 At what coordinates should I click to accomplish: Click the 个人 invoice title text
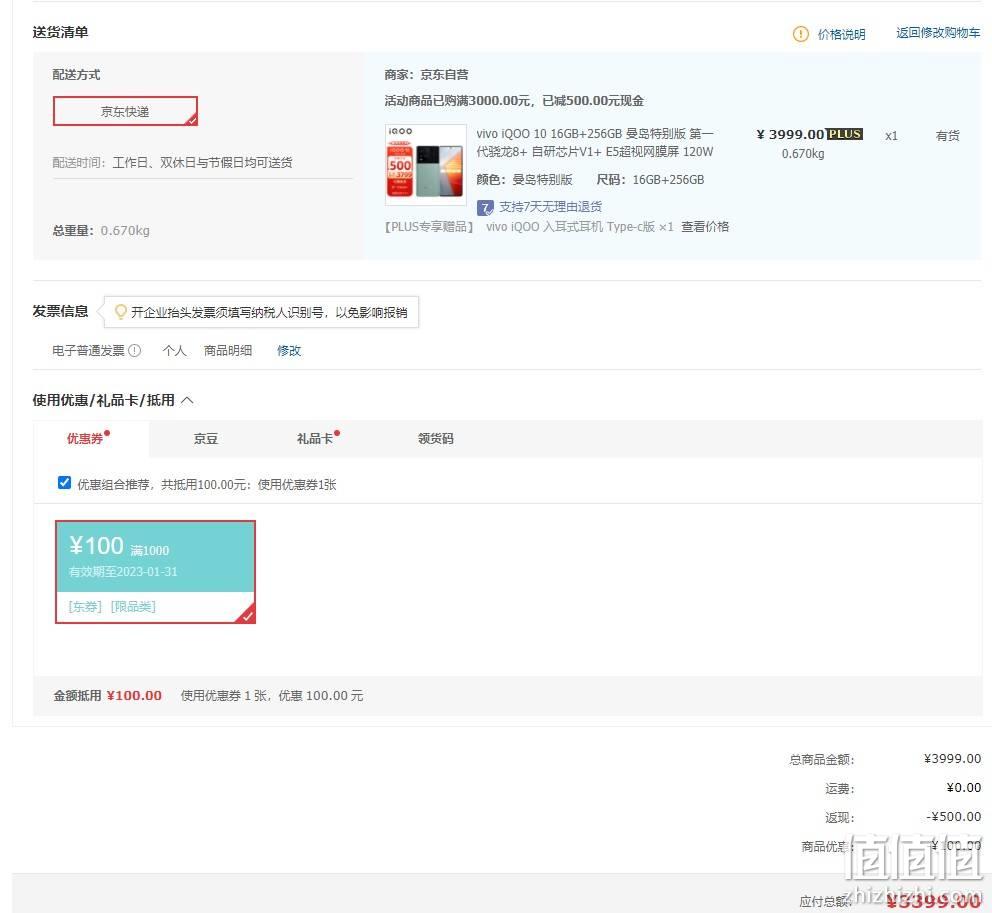click(175, 351)
